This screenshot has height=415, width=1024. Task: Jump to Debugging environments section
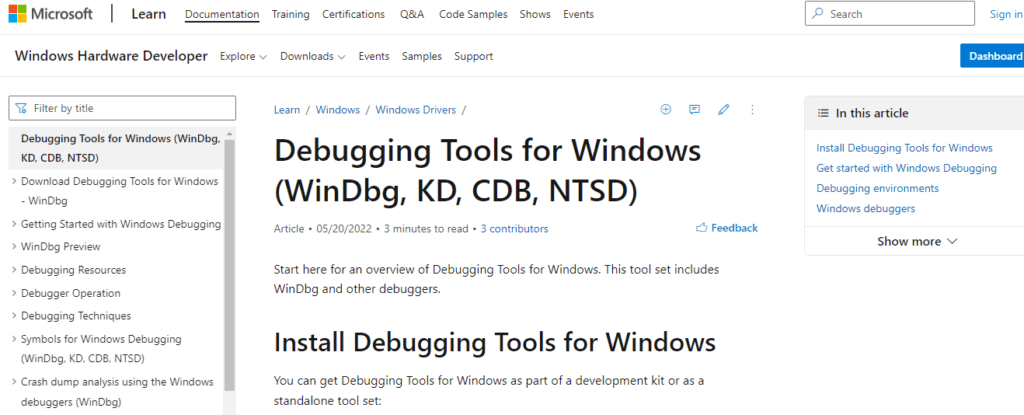coord(877,188)
